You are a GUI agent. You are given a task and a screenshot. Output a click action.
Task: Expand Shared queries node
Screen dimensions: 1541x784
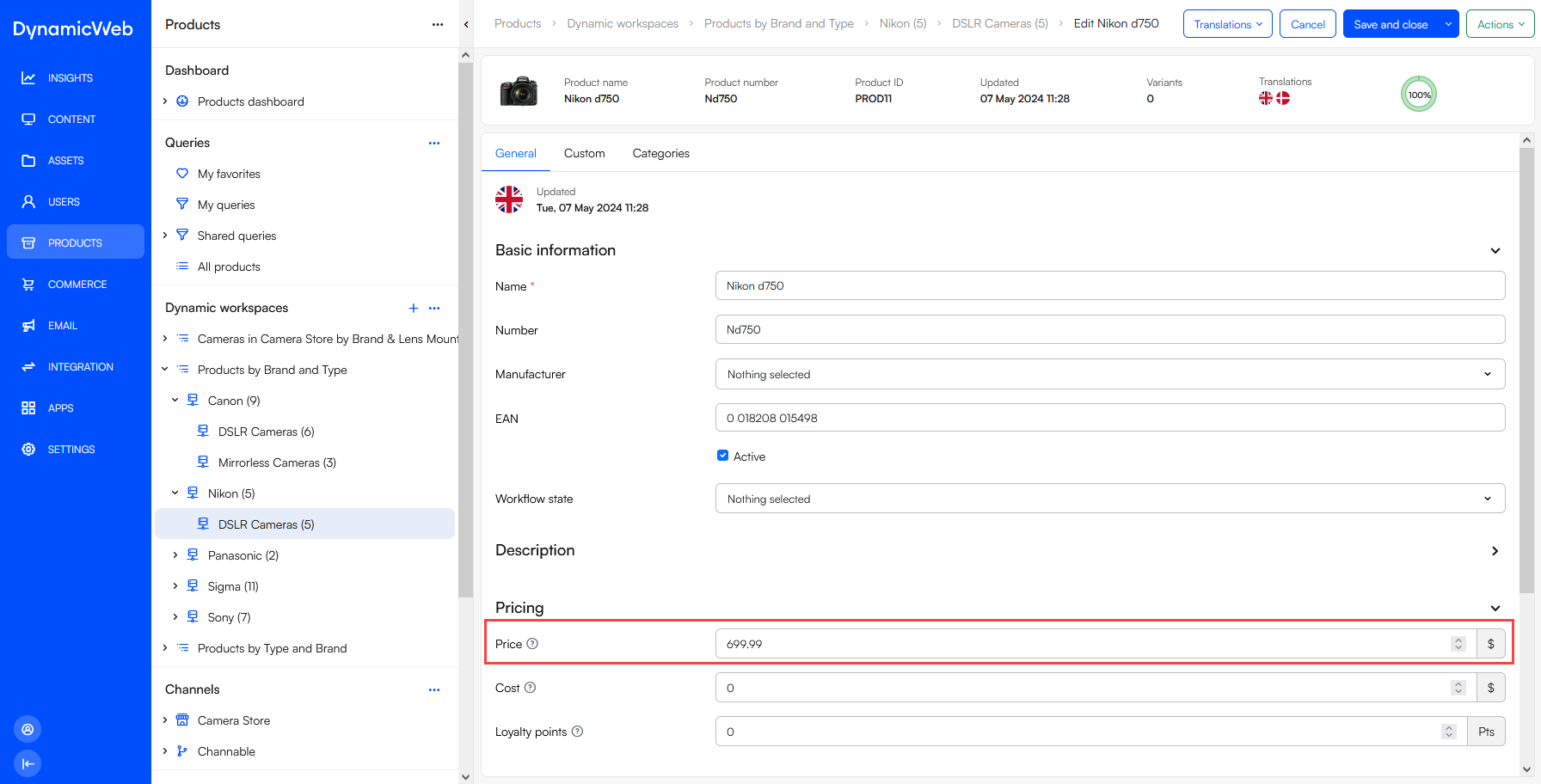click(x=165, y=236)
